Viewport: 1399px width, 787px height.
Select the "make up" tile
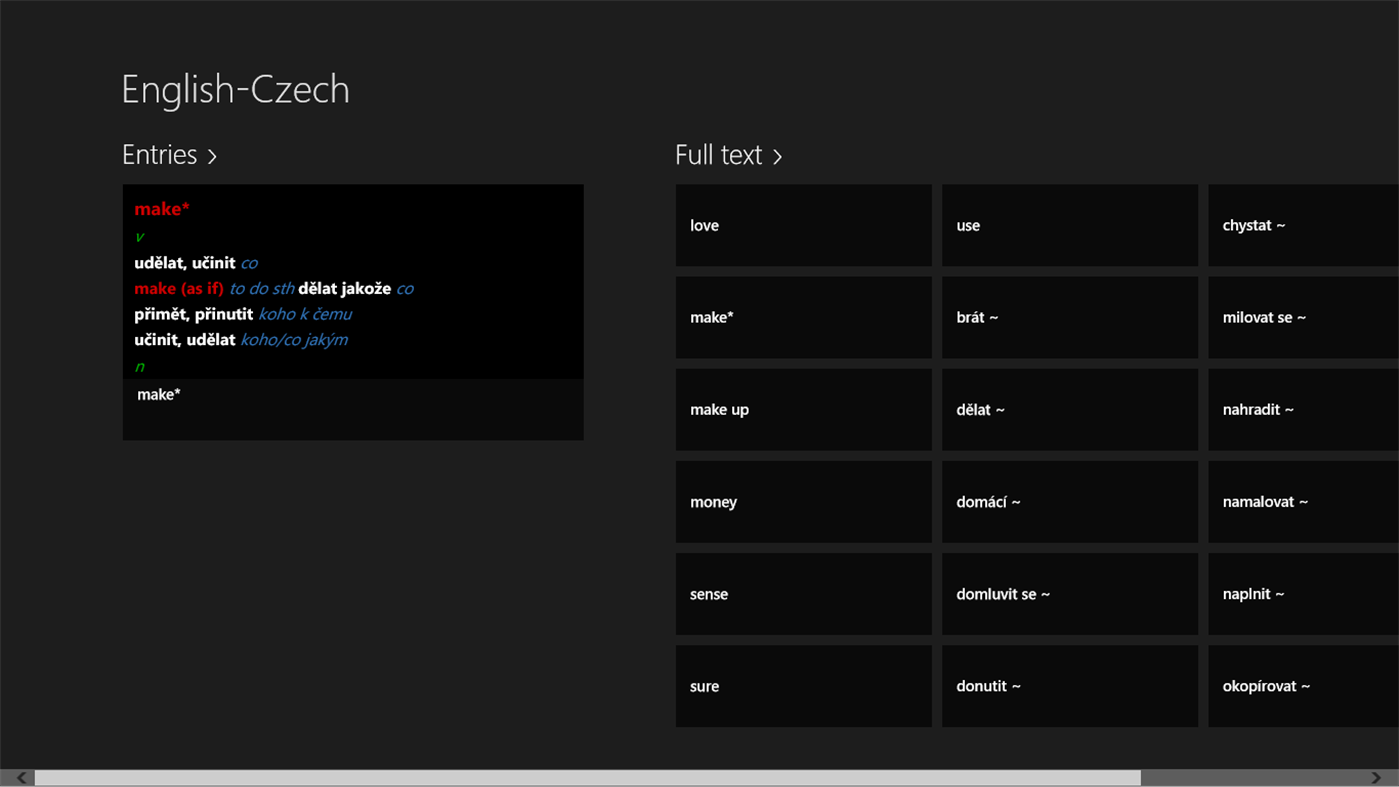tap(803, 409)
